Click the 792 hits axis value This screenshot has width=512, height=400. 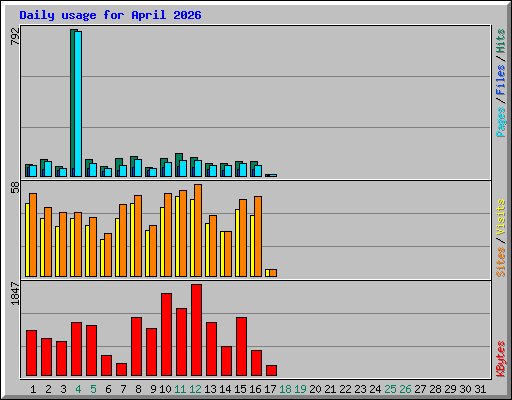click(x=15, y=36)
